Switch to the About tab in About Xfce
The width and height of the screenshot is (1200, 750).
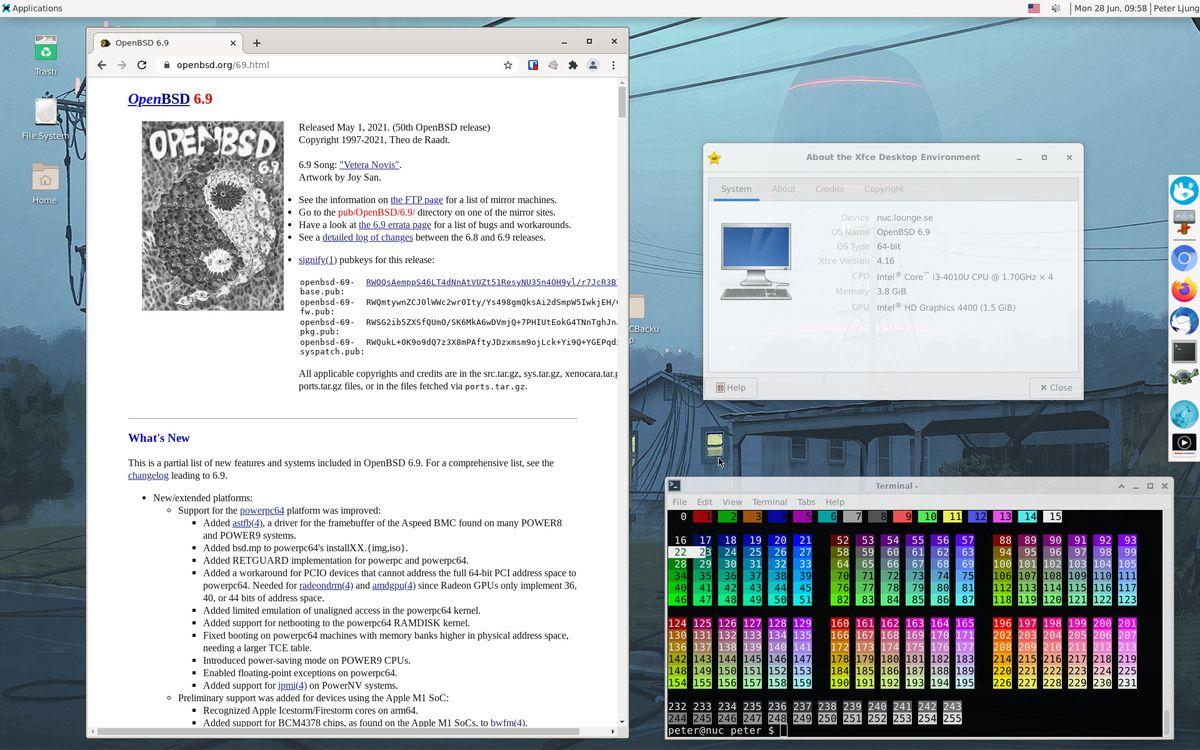point(783,189)
